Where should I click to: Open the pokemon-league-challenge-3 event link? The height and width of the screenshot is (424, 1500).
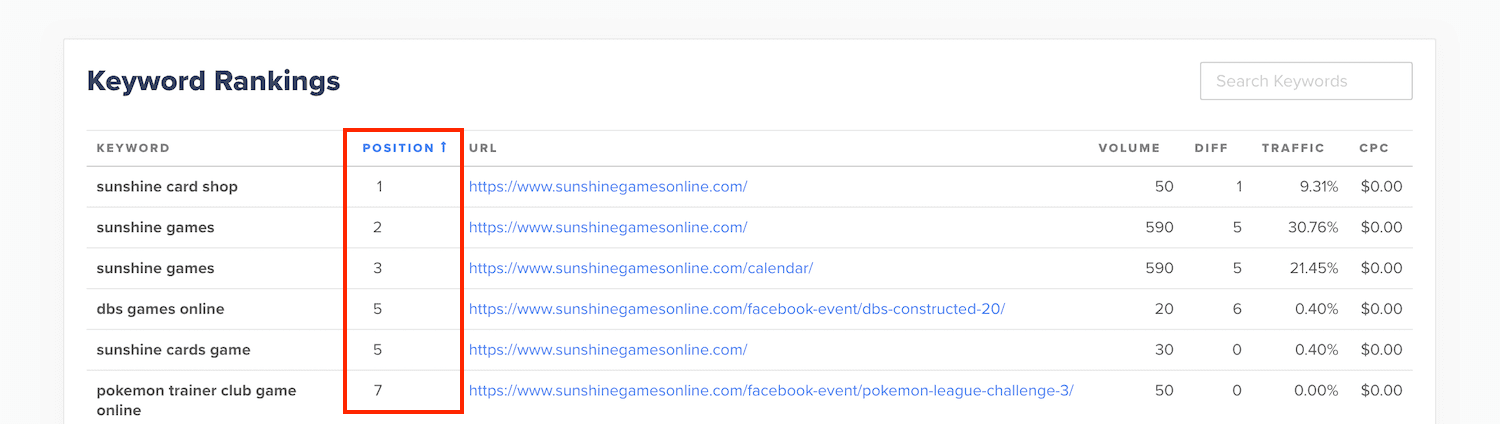[770, 391]
